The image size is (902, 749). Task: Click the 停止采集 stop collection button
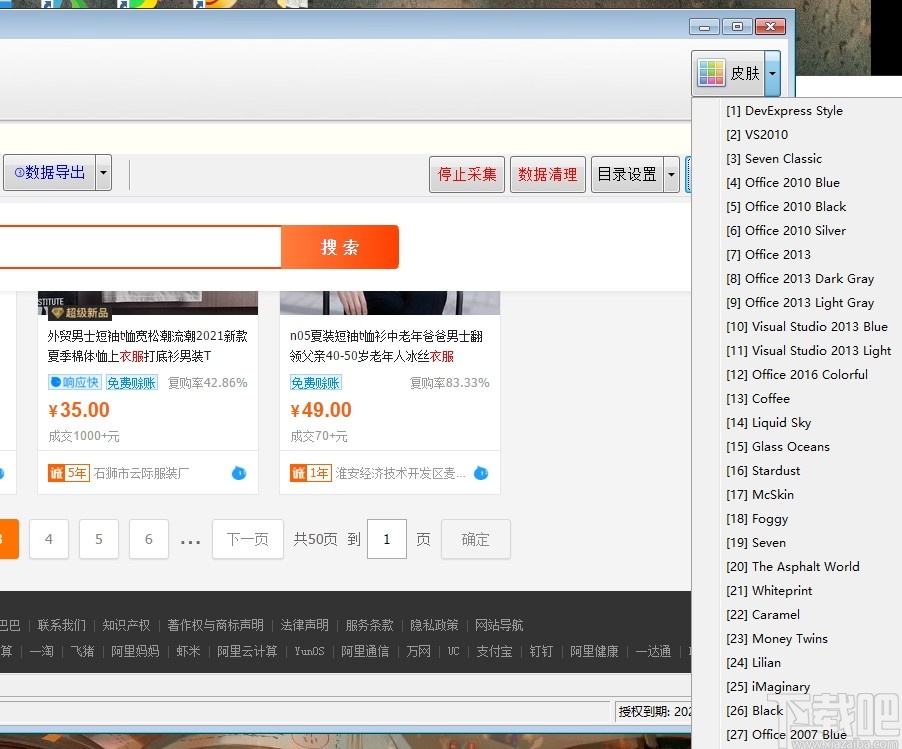coord(466,172)
